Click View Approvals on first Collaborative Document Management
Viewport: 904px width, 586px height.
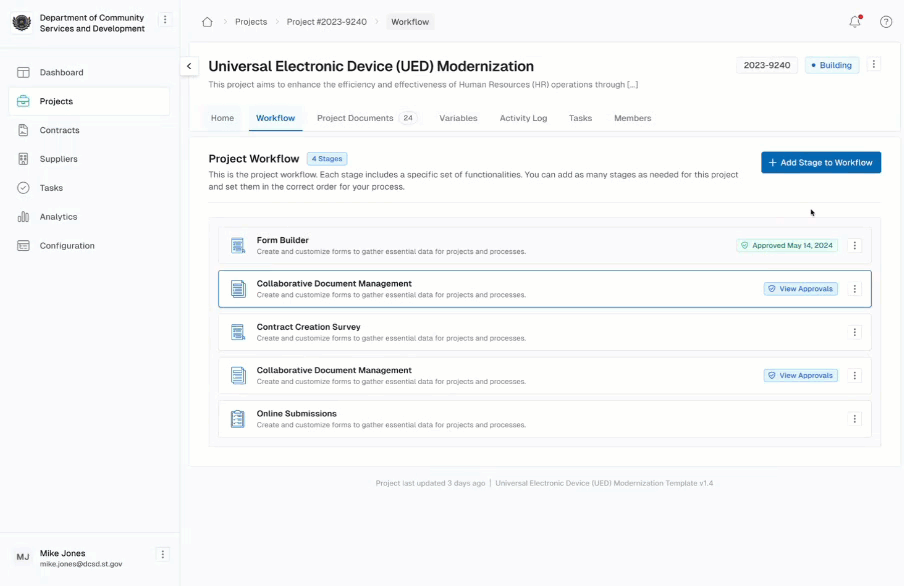(801, 289)
